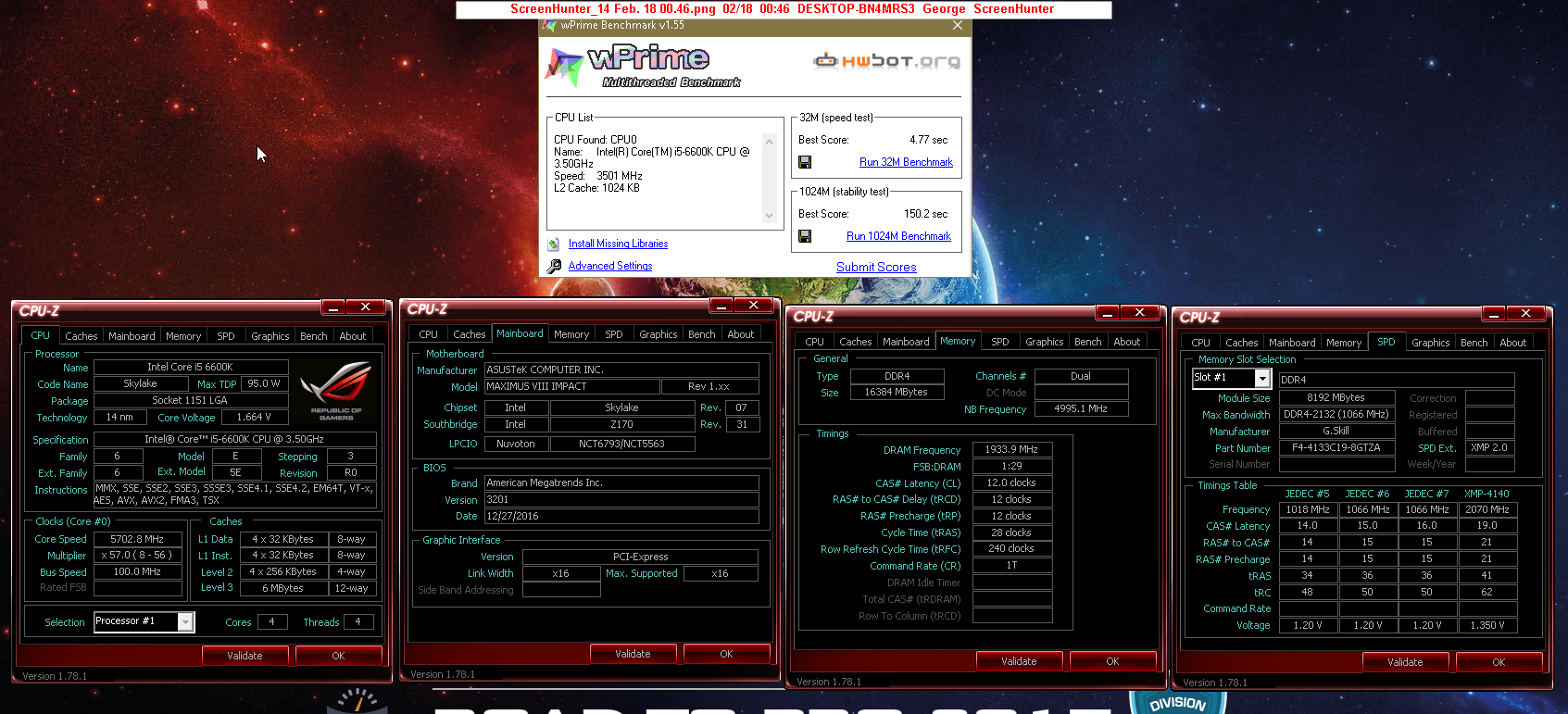The height and width of the screenshot is (714, 1568).
Task: Open the Submit Scores link
Action: tap(876, 267)
